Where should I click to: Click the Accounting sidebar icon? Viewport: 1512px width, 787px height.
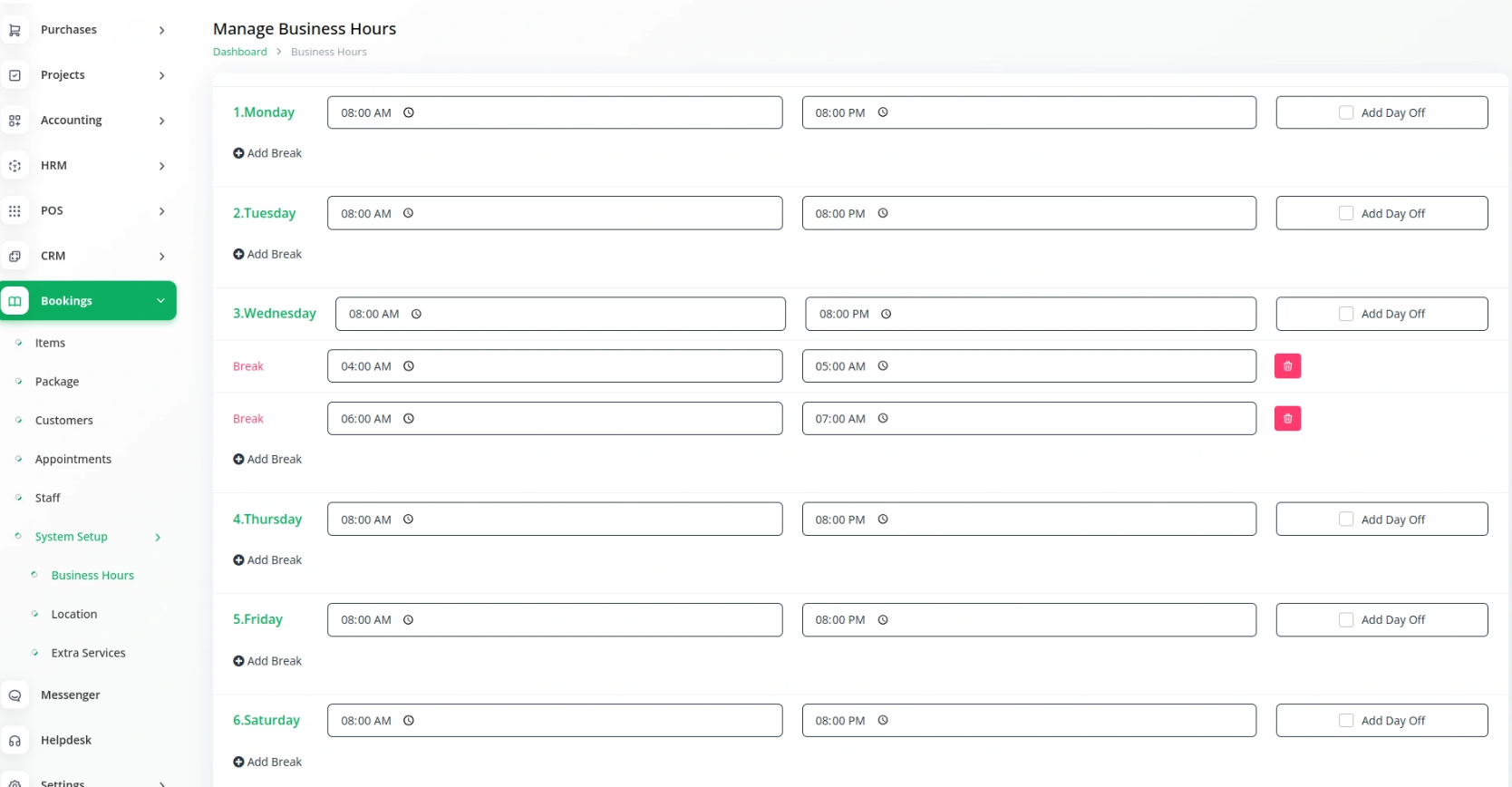tap(15, 121)
